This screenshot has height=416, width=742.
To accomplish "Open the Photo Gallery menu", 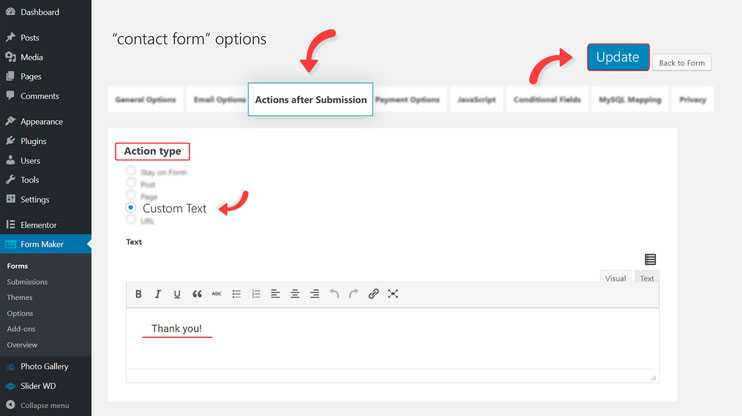I will 45,366.
